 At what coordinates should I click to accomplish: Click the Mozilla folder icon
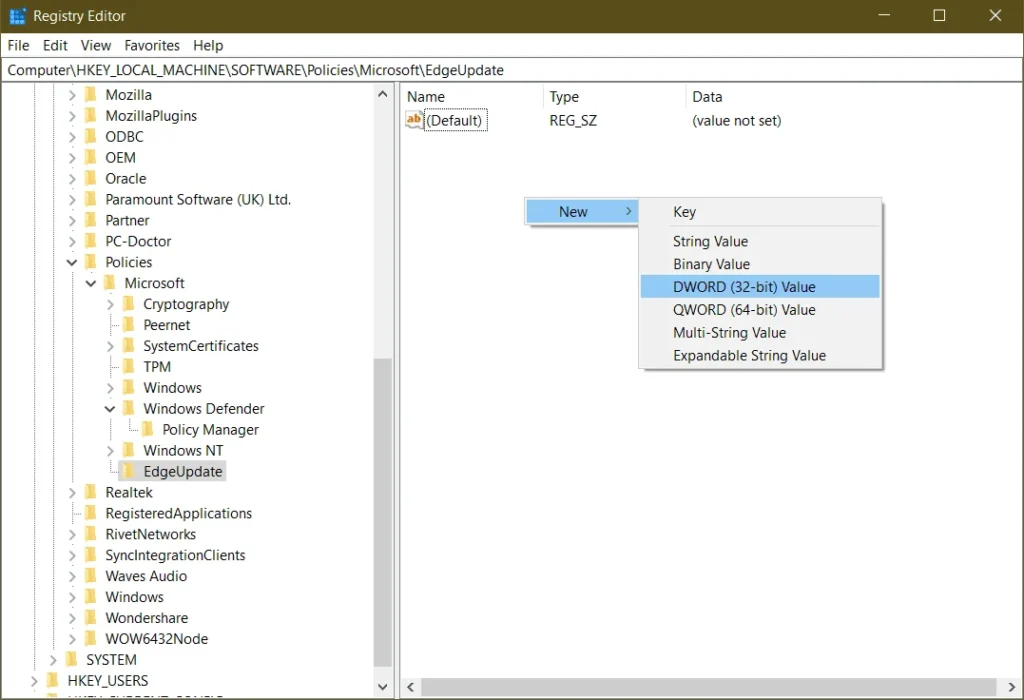coord(91,95)
